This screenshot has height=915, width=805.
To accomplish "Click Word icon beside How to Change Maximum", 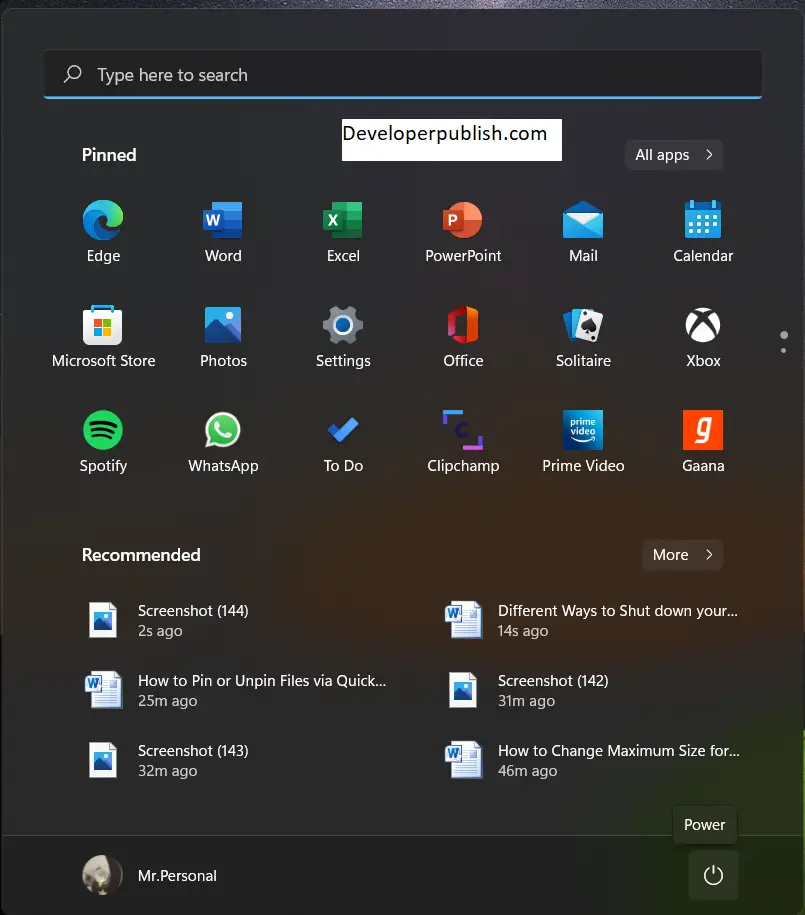I will pos(464,760).
